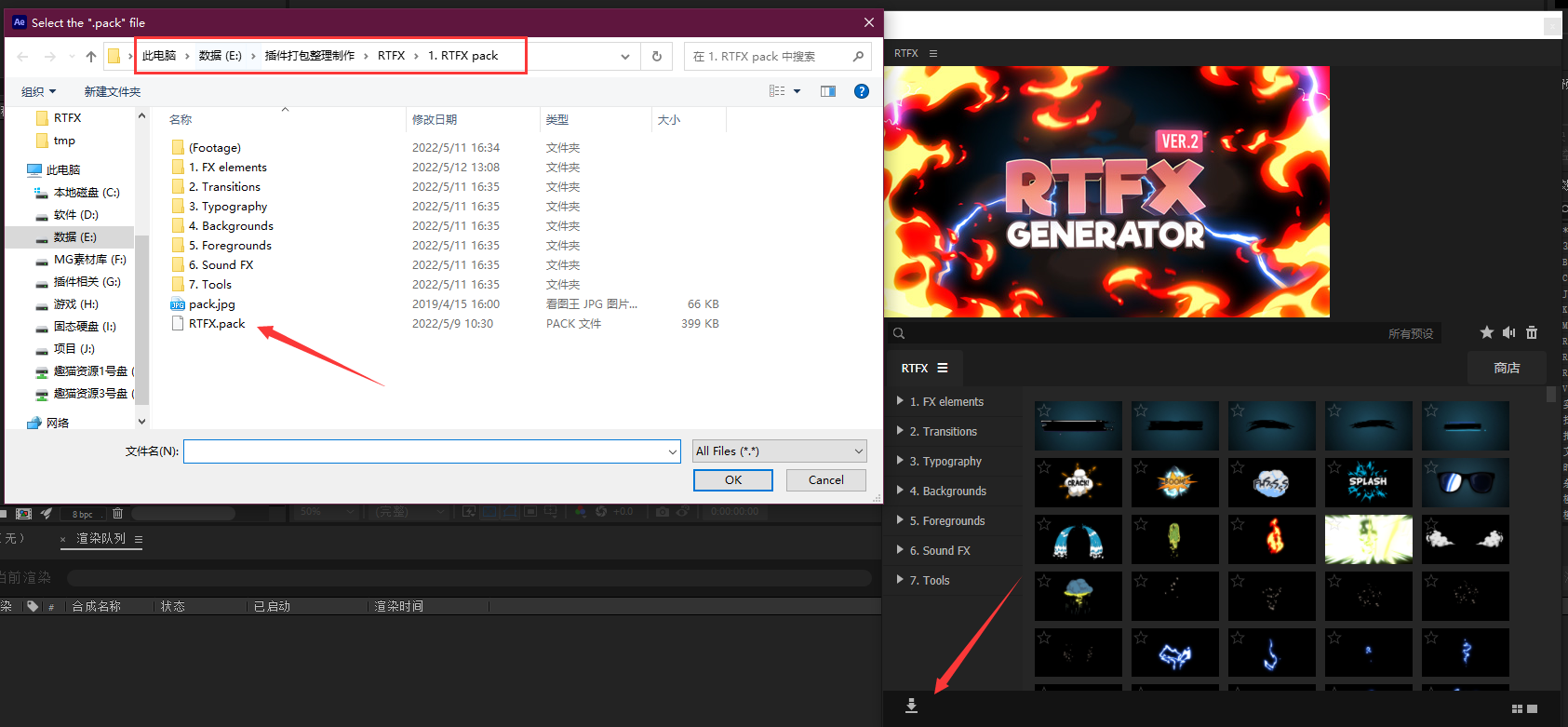Toggle favorite star on first brush stroke preset
Viewport: 1568px width, 727px height.
coord(1045,411)
